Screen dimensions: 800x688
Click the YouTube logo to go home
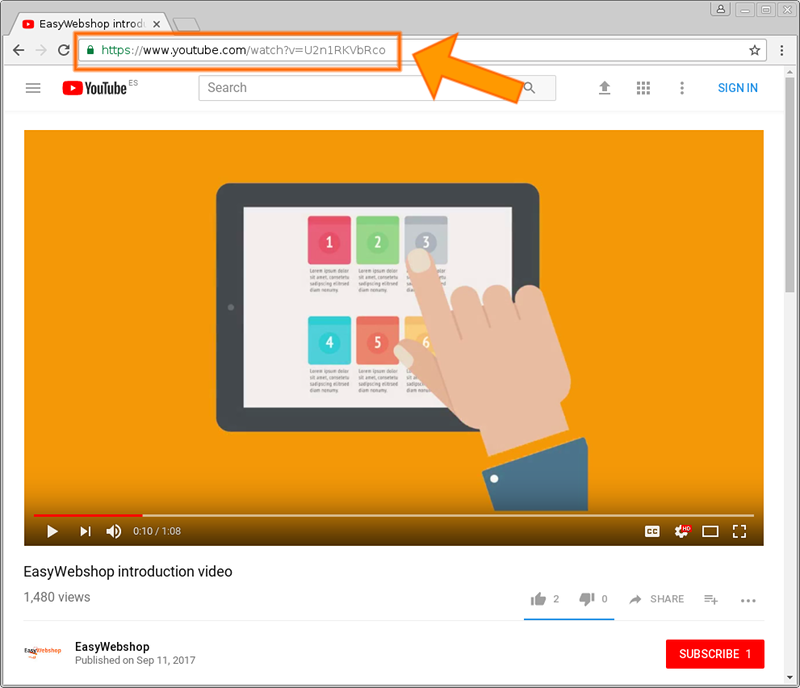click(95, 88)
